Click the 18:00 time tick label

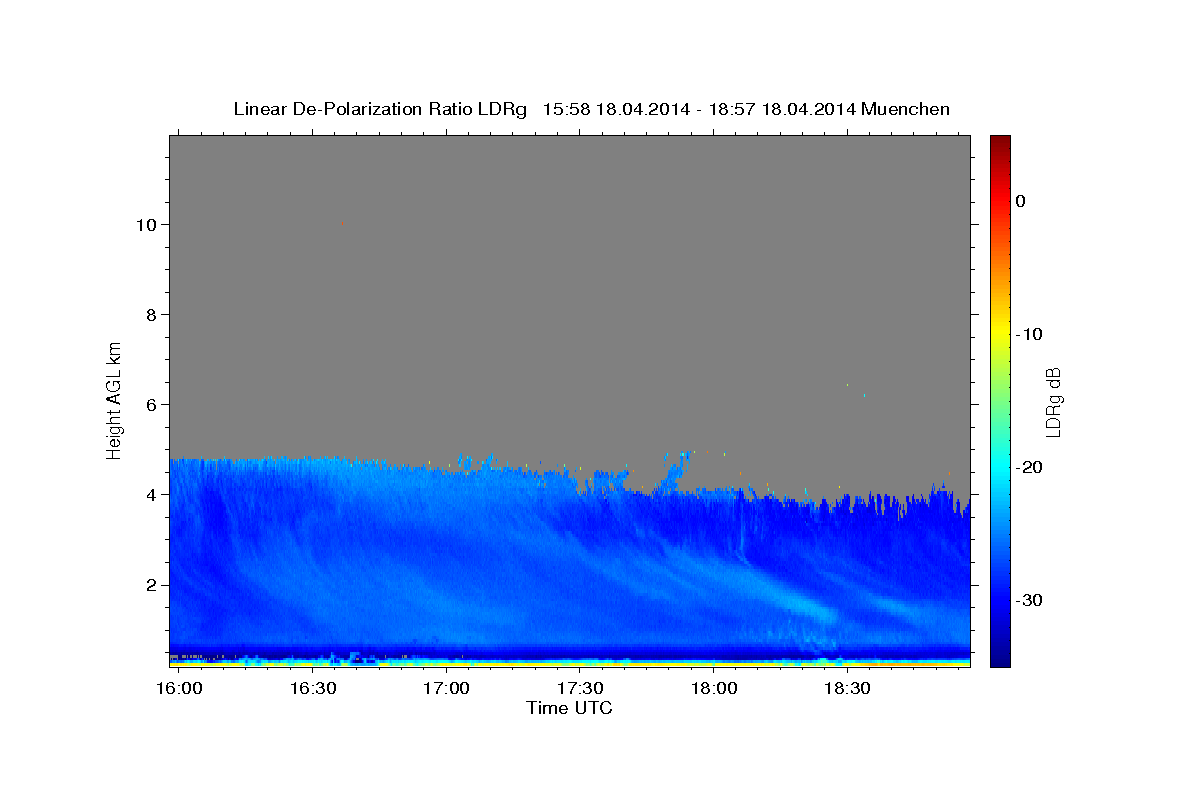[x=714, y=689]
